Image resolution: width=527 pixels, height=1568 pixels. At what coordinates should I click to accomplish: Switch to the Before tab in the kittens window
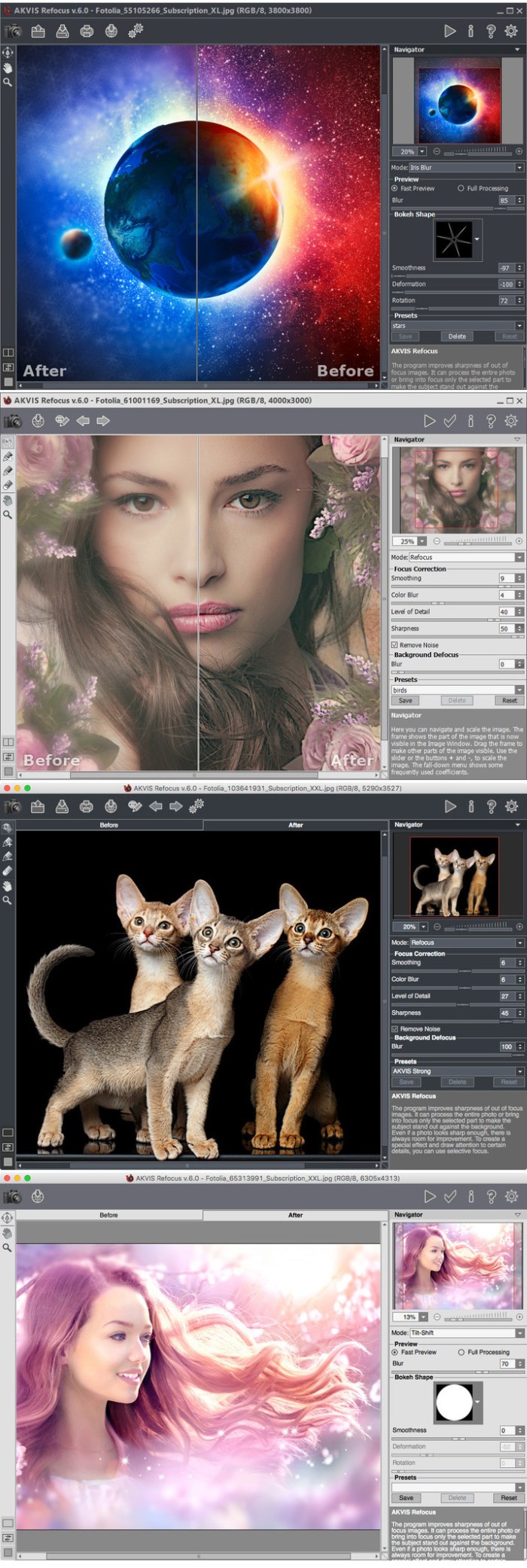click(109, 825)
